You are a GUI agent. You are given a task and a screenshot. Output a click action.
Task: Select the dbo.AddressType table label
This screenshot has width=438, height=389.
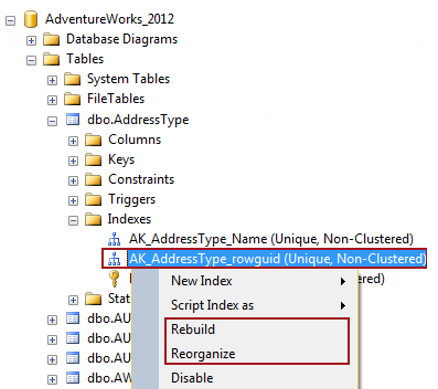[138, 120]
